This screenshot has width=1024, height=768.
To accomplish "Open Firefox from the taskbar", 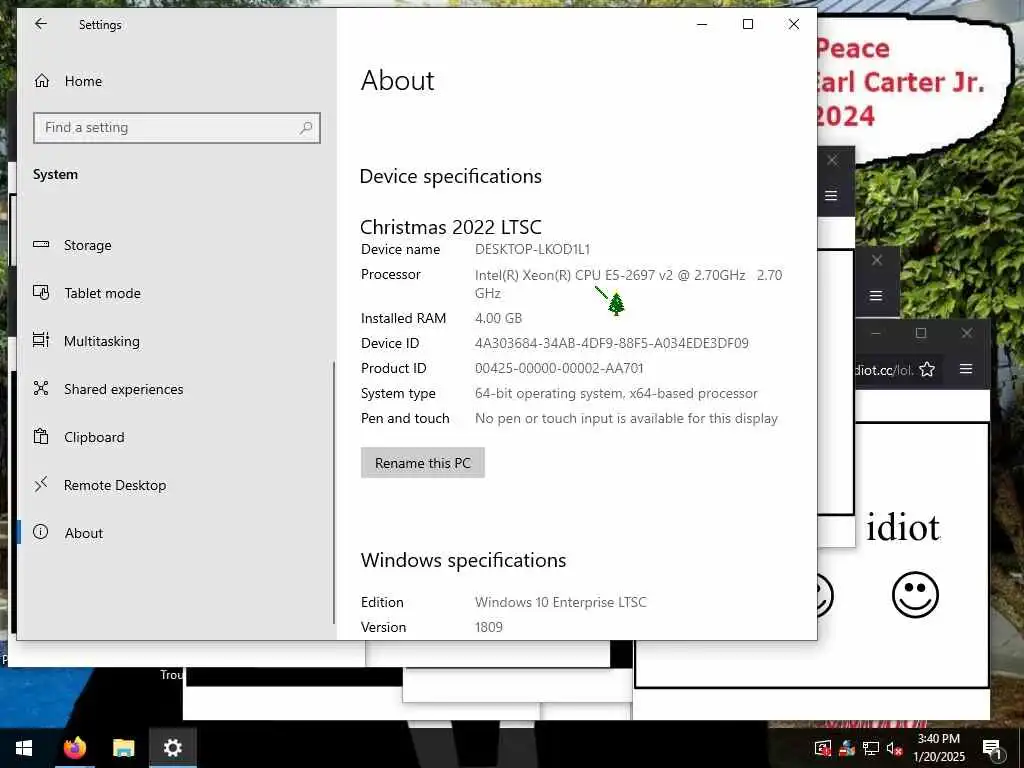I will tap(74, 748).
